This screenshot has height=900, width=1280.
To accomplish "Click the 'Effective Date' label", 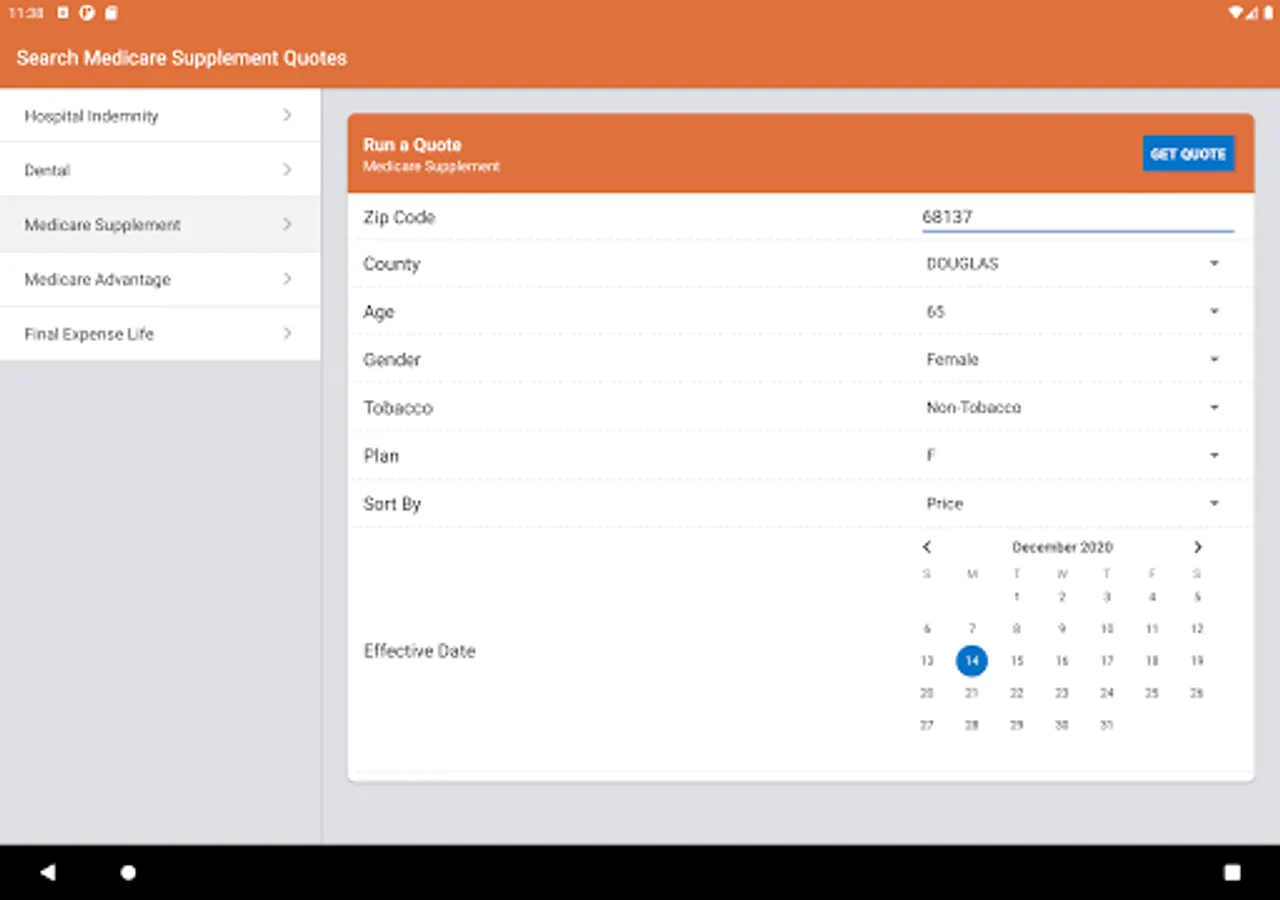I will coord(419,651).
